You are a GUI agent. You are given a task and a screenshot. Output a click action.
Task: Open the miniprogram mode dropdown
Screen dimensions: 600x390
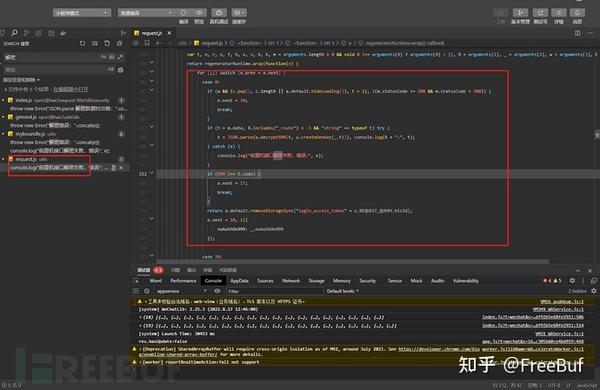pyautogui.click(x=82, y=13)
